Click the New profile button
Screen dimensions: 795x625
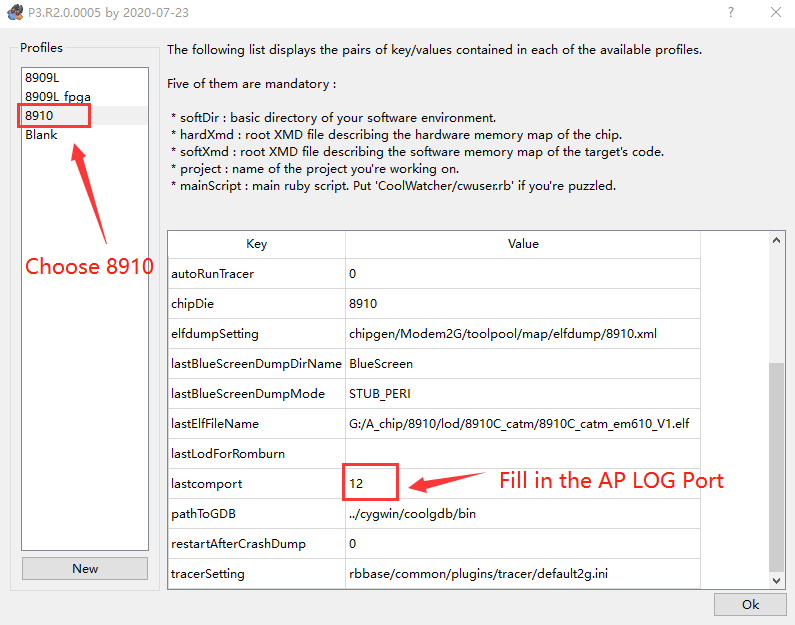click(x=85, y=569)
